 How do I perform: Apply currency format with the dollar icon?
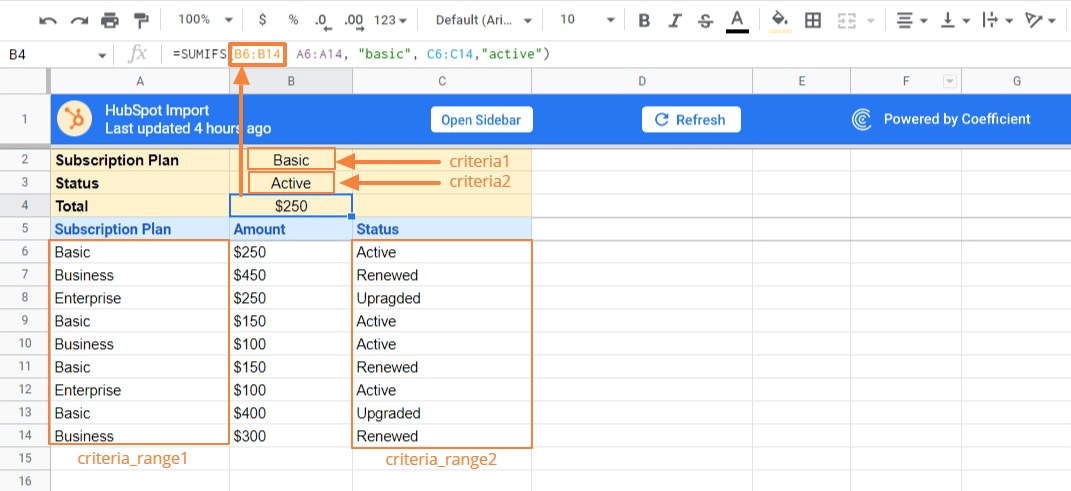point(262,20)
